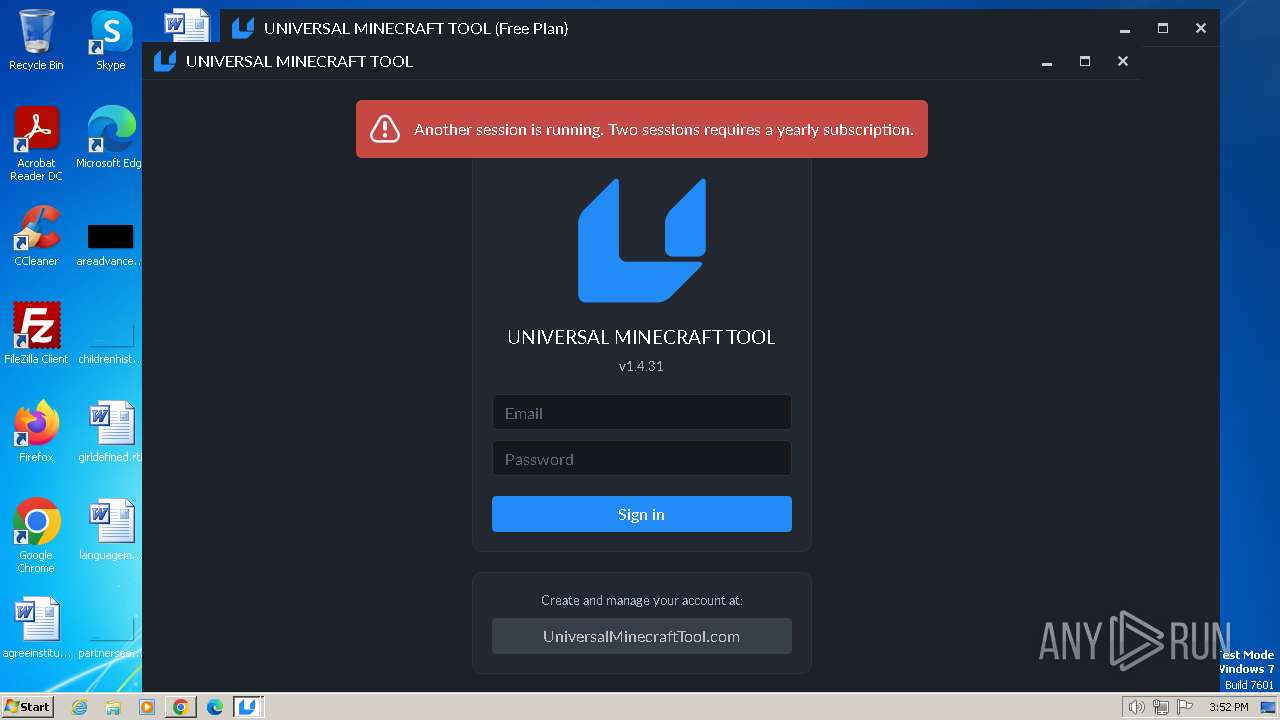1280x720 pixels.
Task: Click the volume speaker tray icon
Action: 1137,707
